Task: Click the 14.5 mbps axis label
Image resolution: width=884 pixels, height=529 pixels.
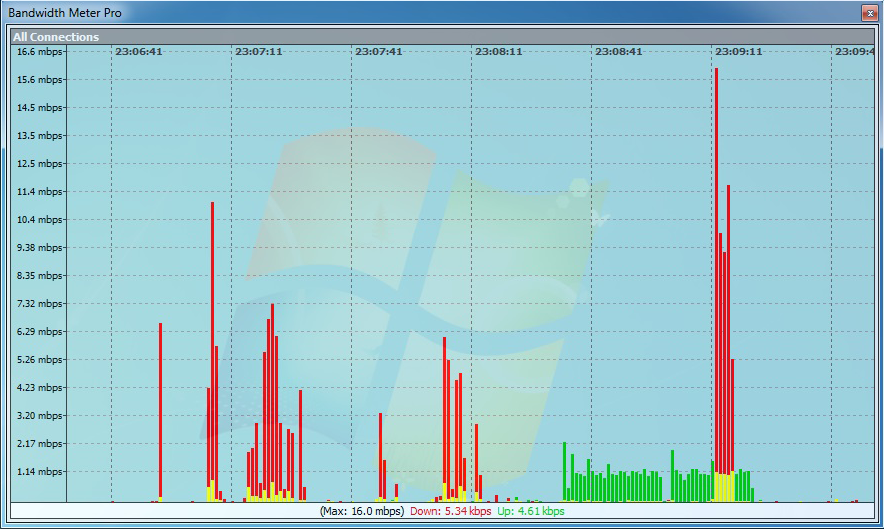Action: click(39, 108)
